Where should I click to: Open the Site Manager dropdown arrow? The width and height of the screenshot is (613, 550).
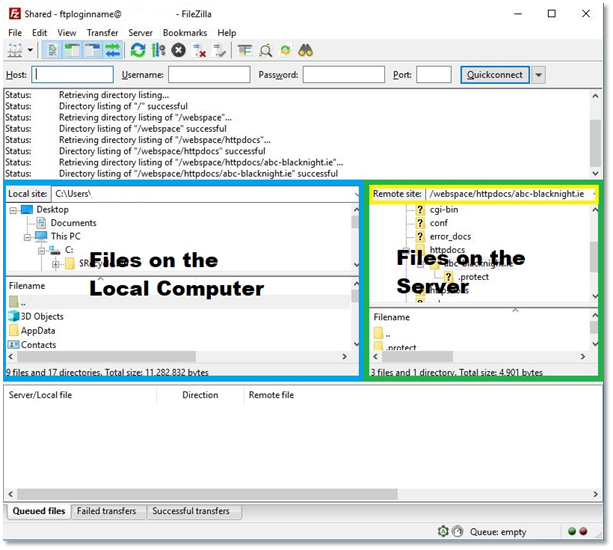(x=30, y=50)
